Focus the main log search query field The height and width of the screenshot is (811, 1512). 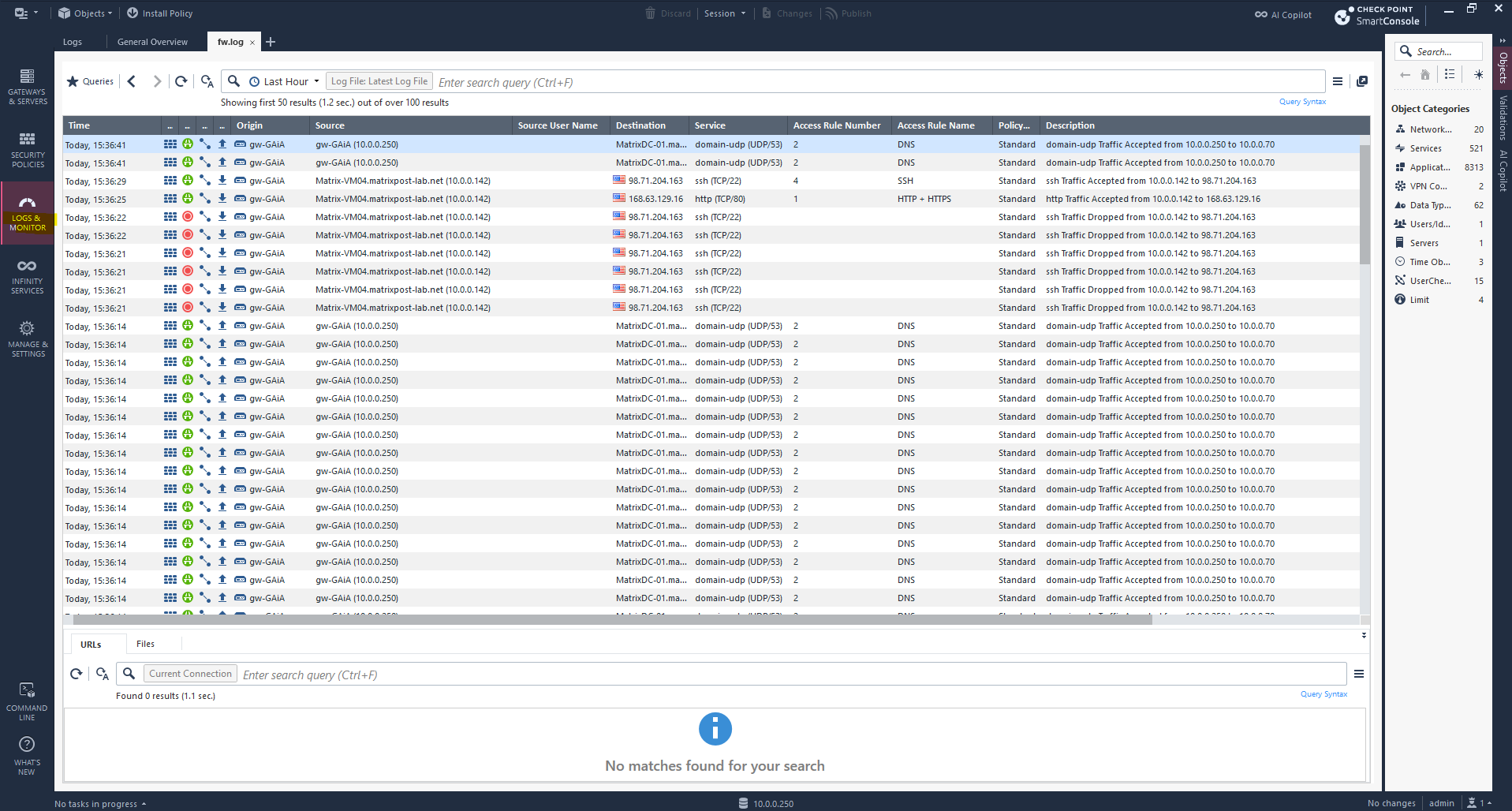(x=878, y=82)
